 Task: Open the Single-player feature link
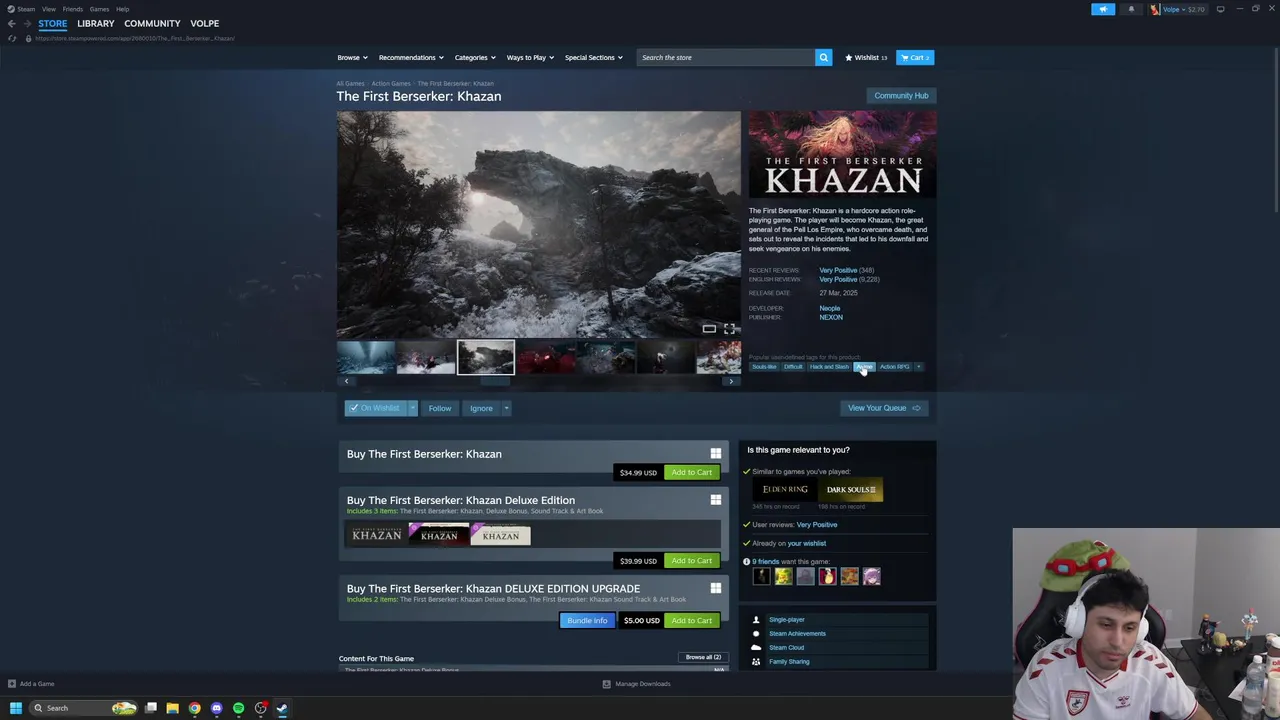(x=786, y=620)
